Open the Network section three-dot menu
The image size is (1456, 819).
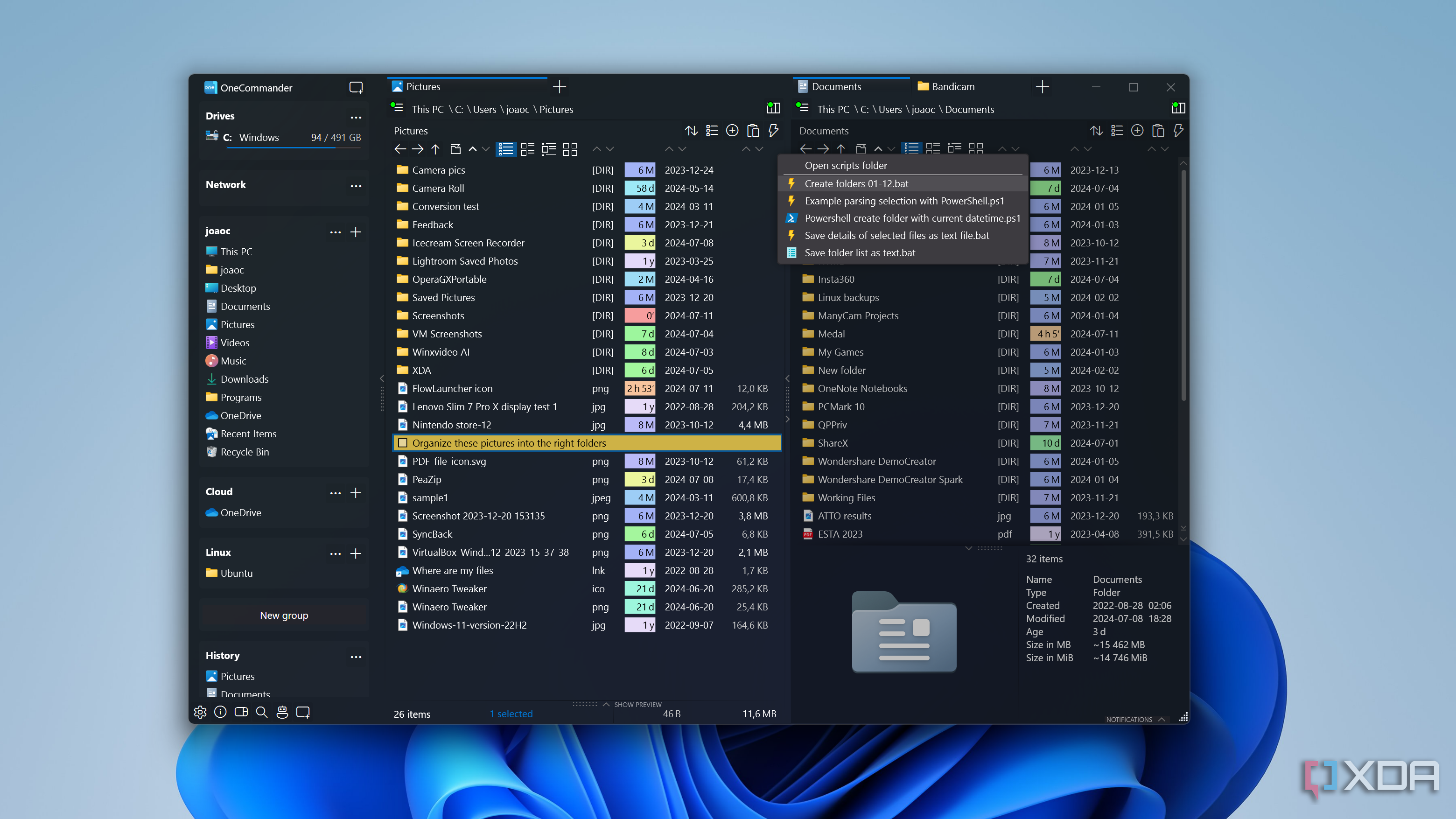point(356,186)
